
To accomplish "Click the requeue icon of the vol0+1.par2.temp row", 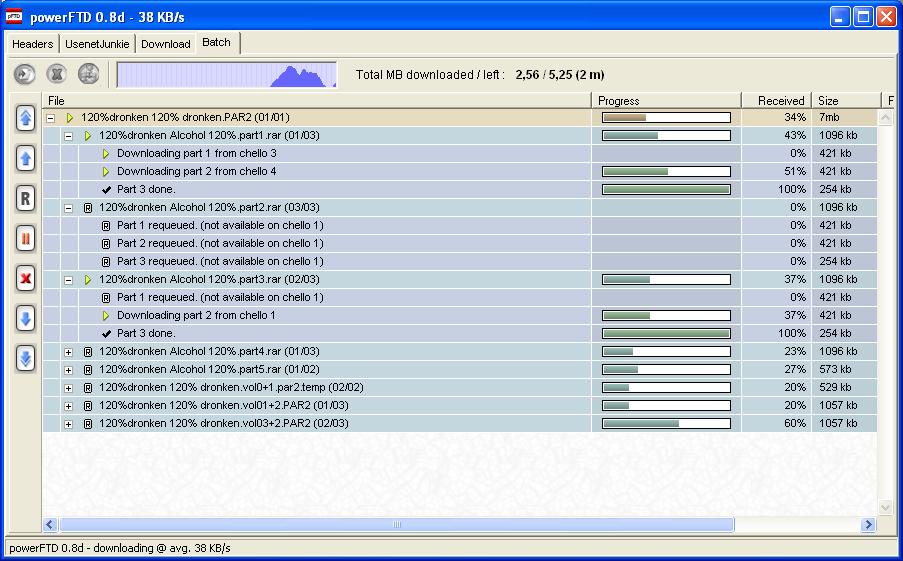I will (x=88, y=388).
